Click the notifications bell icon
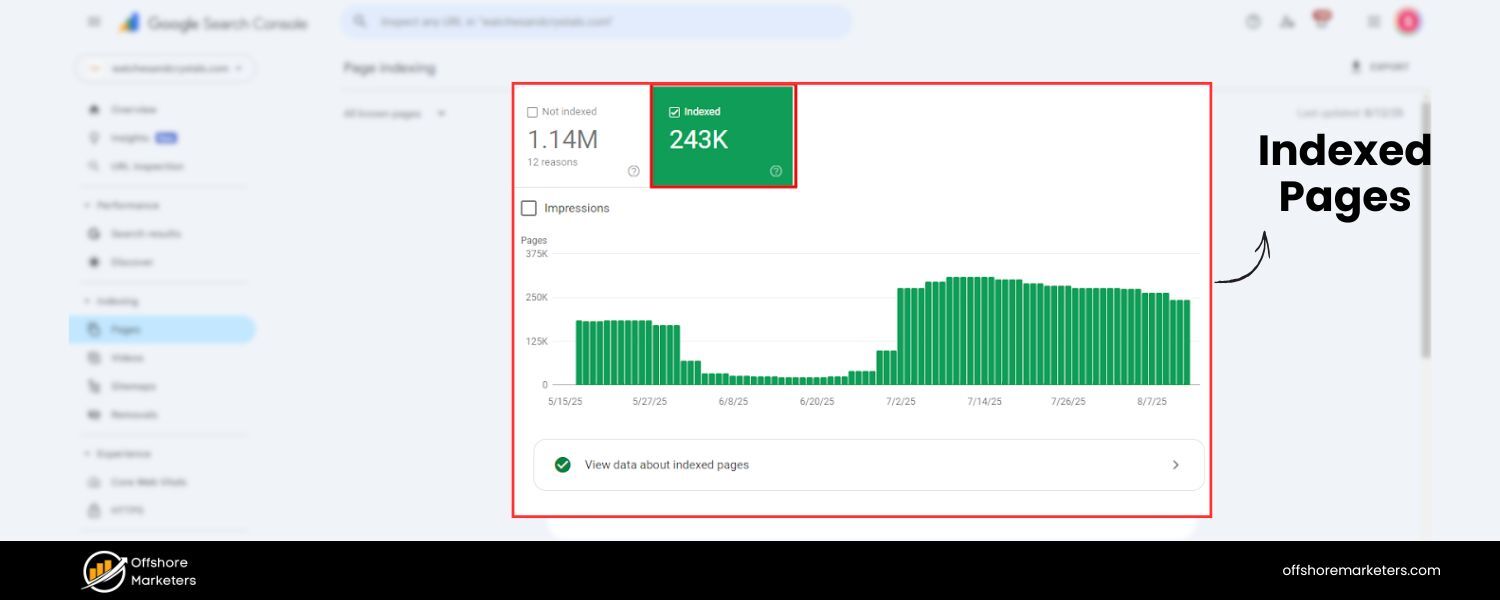This screenshot has width=1500, height=600. 1321,22
